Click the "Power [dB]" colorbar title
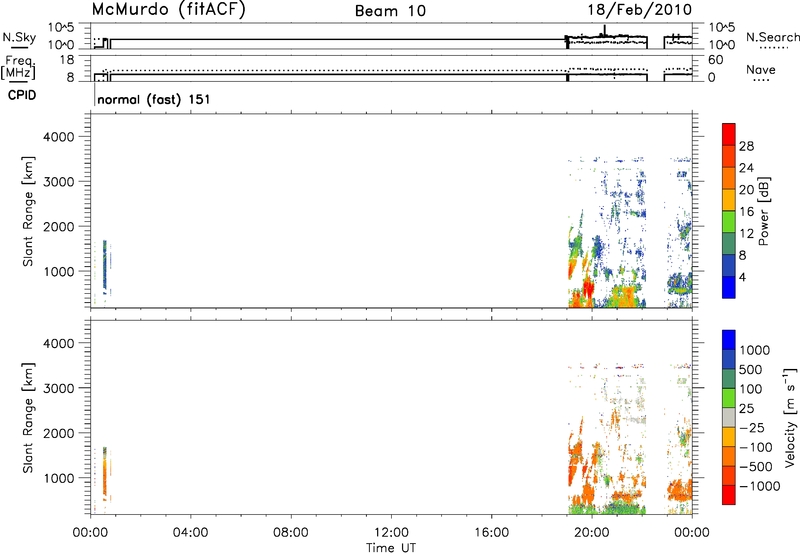The image size is (800, 554). [763, 212]
